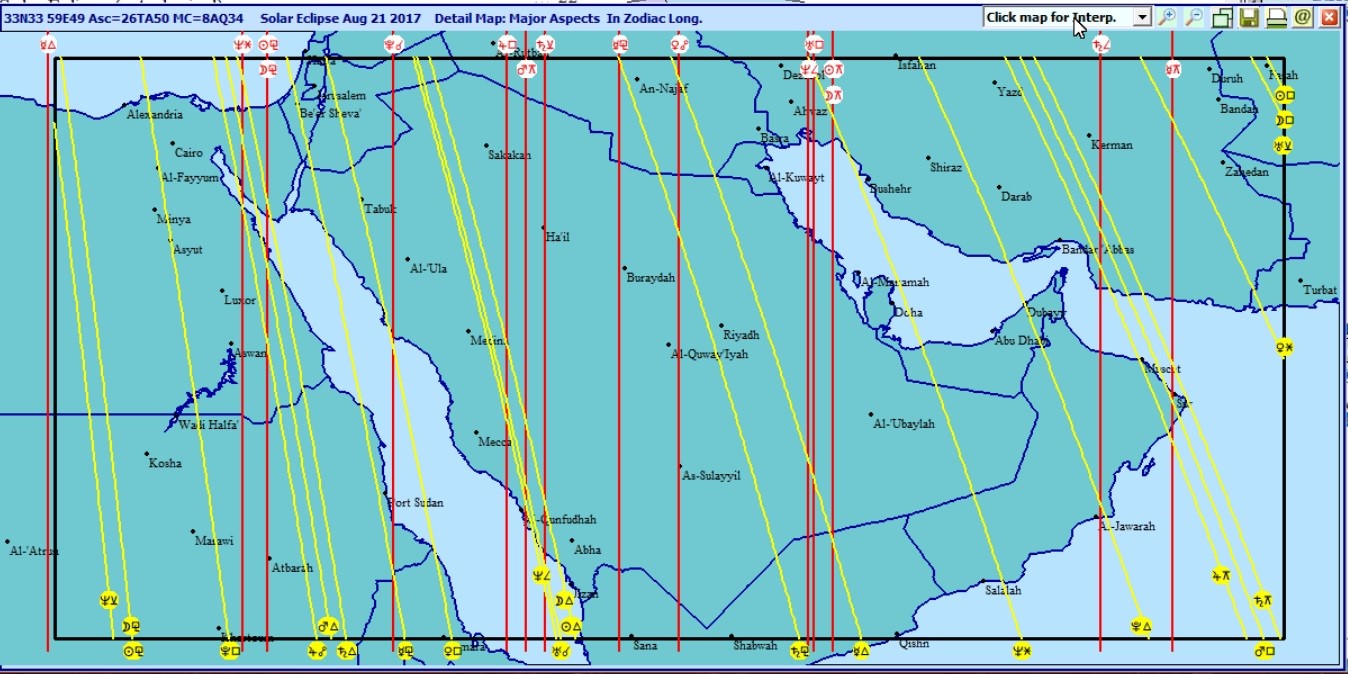The image size is (1348, 674).
Task: Click Cairo city label on map
Action: click(188, 153)
